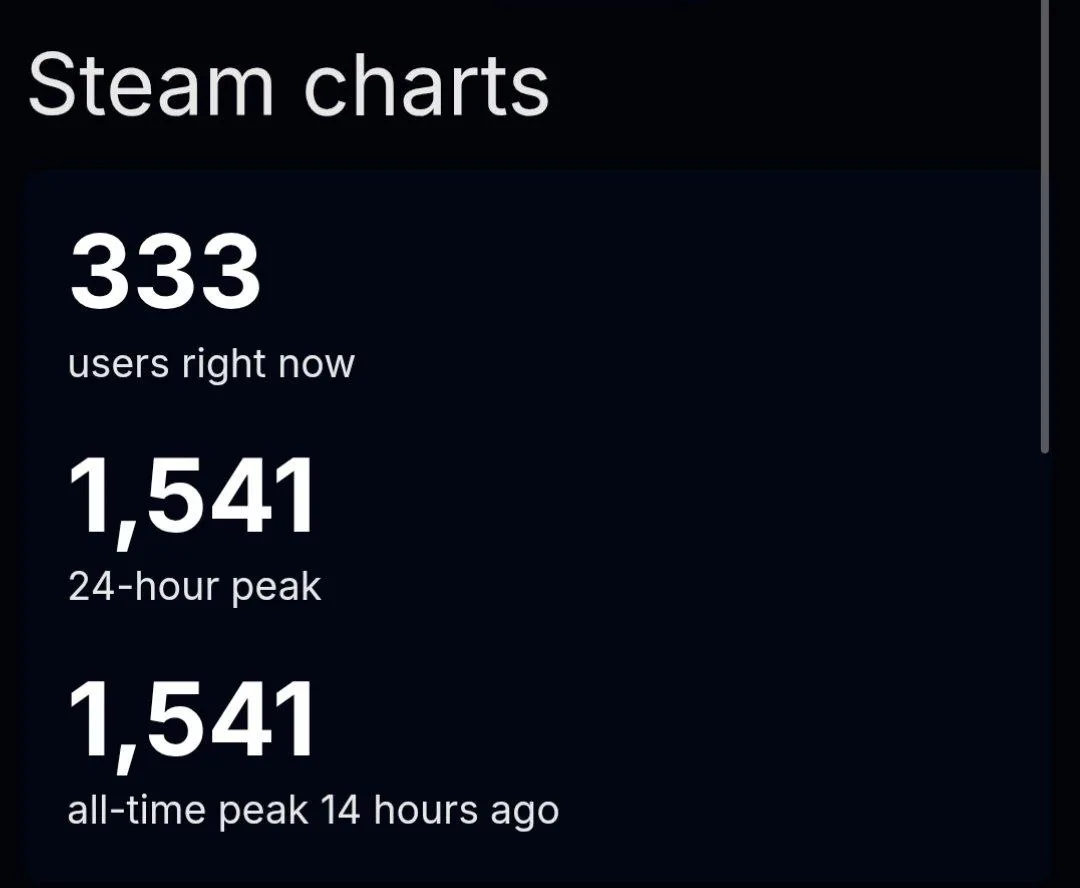Click the 24-hour peak label

(x=194, y=588)
